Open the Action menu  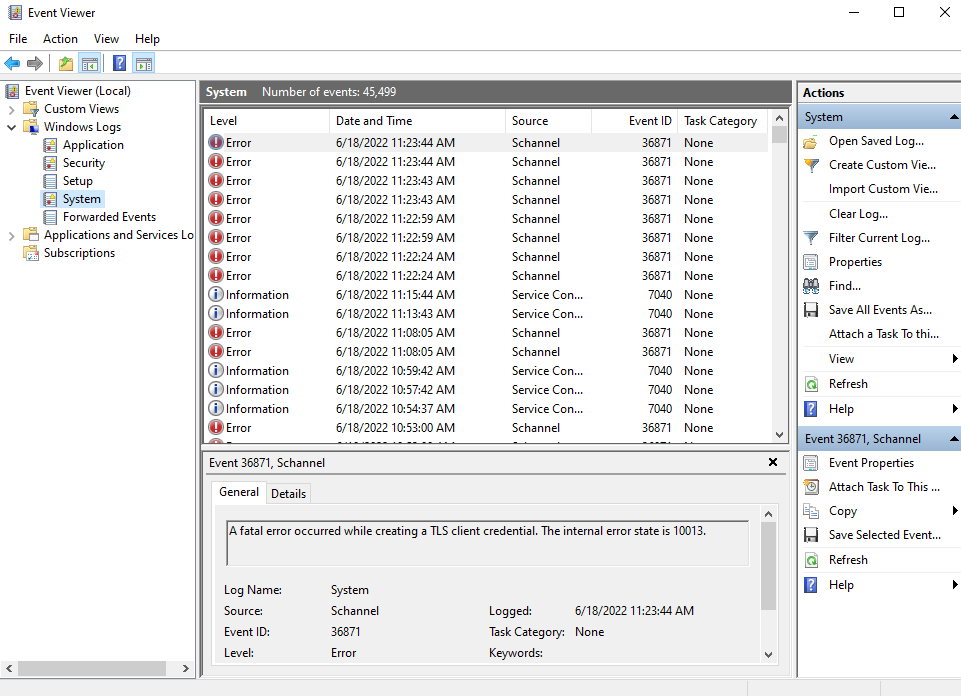(x=60, y=39)
